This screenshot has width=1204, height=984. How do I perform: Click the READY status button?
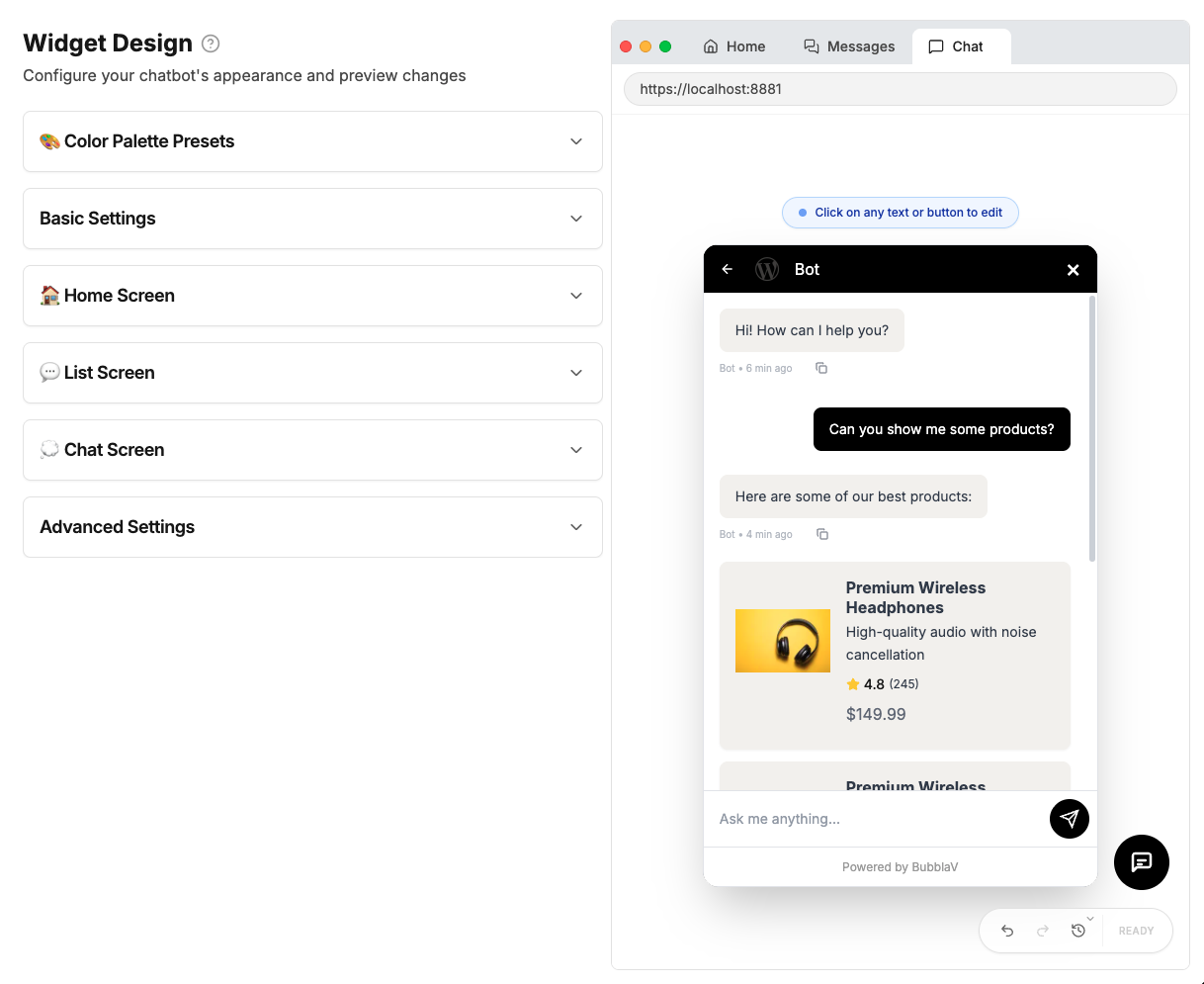1136,931
